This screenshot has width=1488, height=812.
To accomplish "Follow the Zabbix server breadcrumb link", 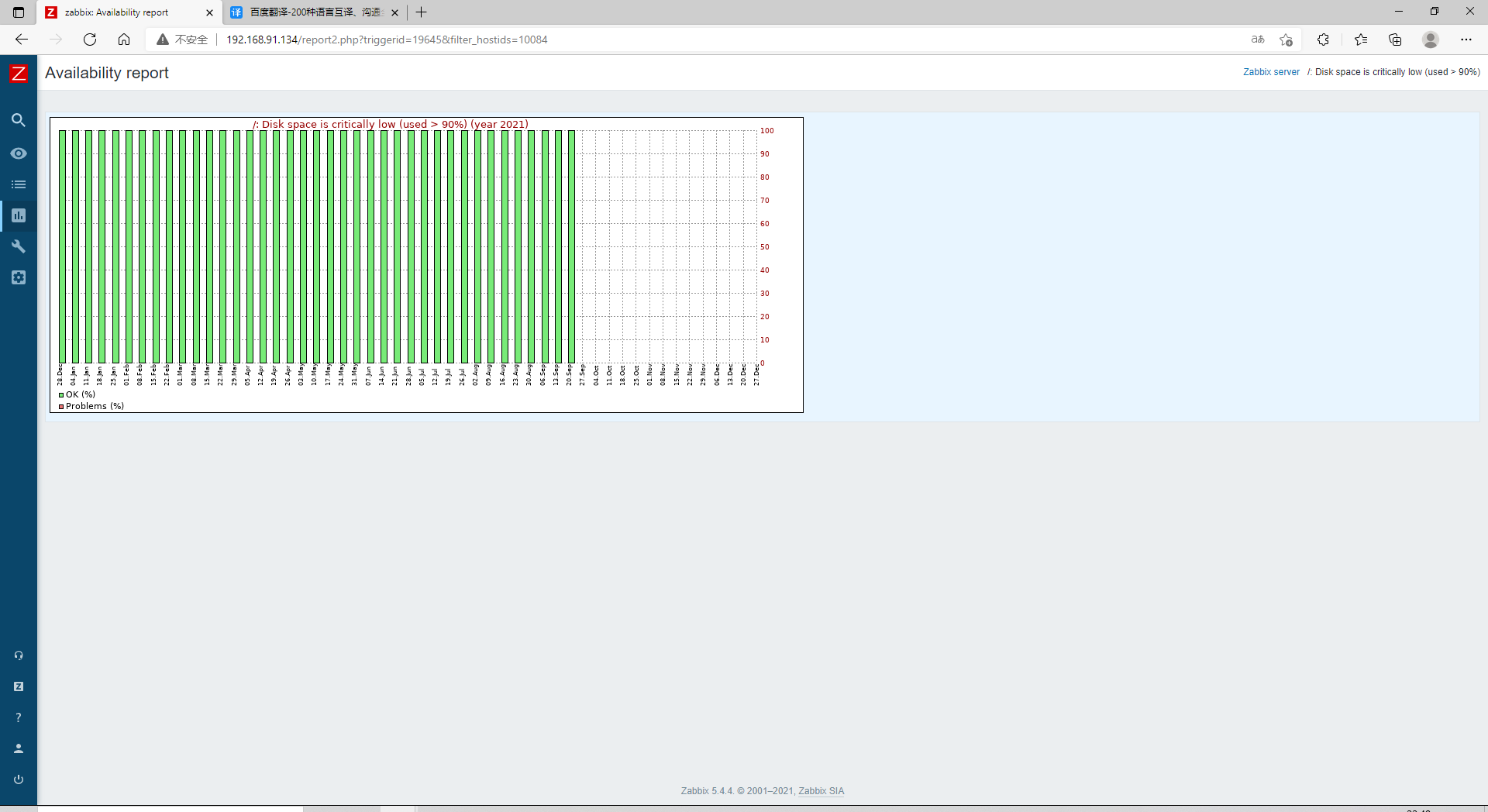I will pyautogui.click(x=1271, y=72).
